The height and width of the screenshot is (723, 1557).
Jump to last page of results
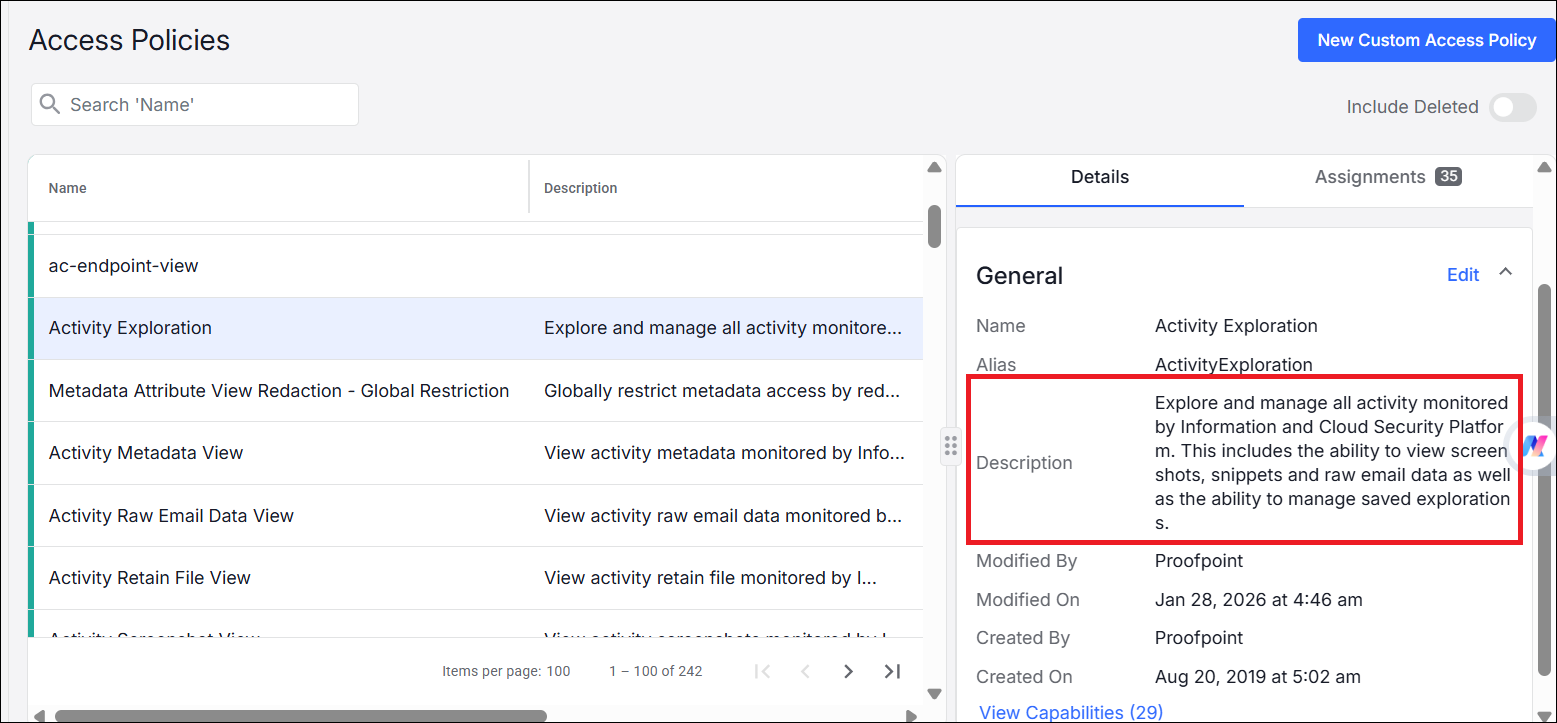[892, 671]
